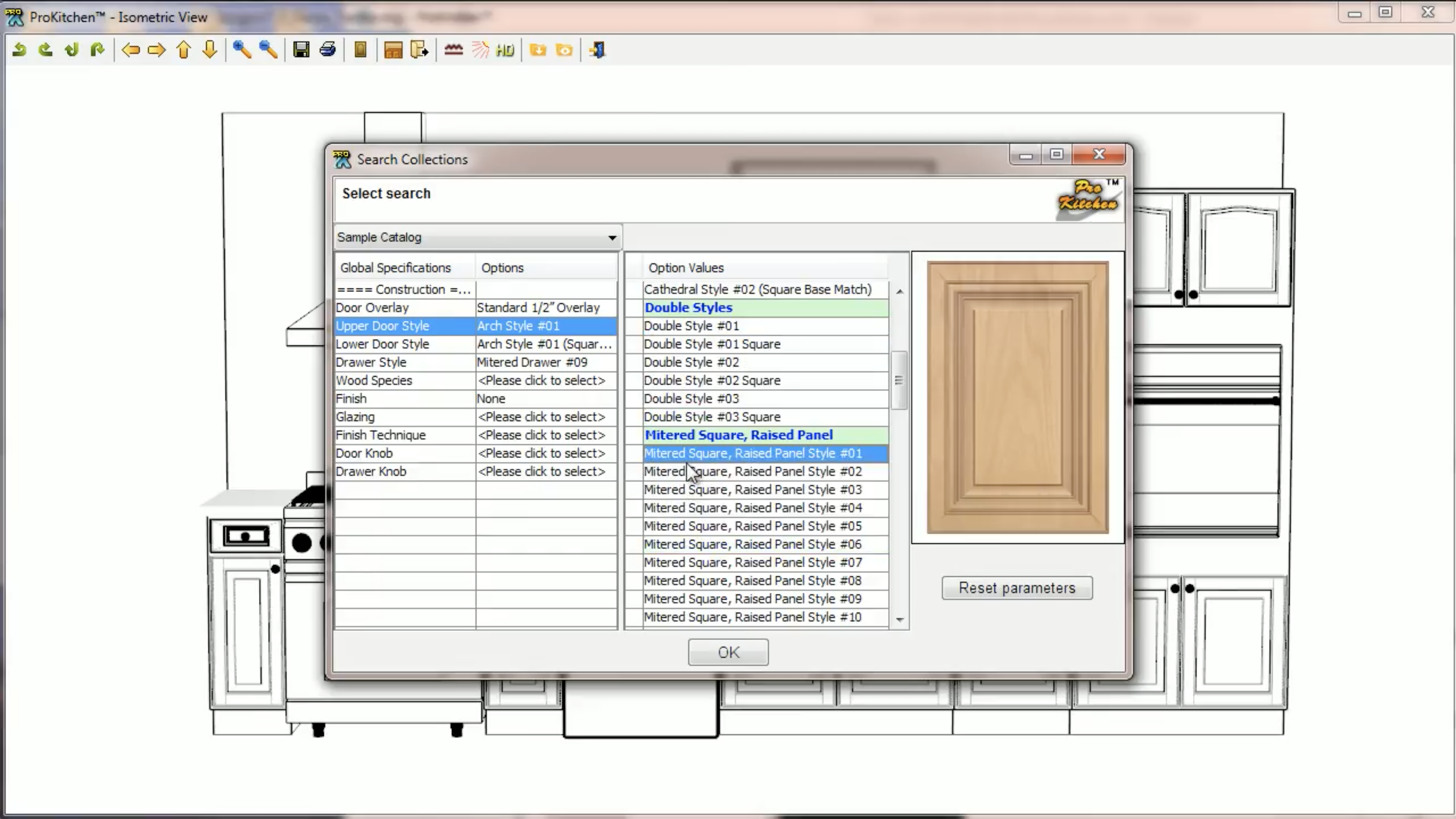Open the door style selector icon

click(x=361, y=50)
